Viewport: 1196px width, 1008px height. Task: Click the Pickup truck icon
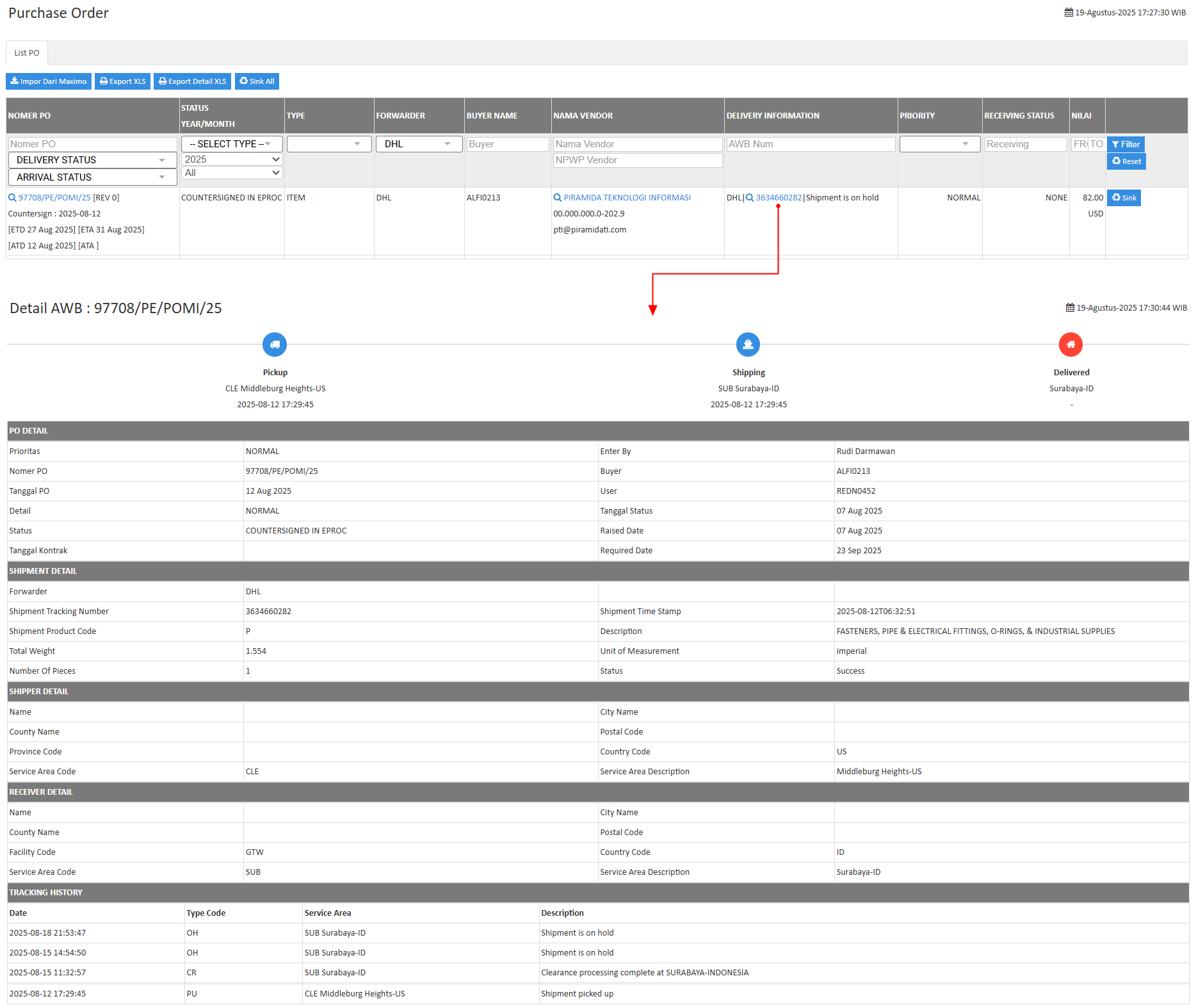pos(275,345)
